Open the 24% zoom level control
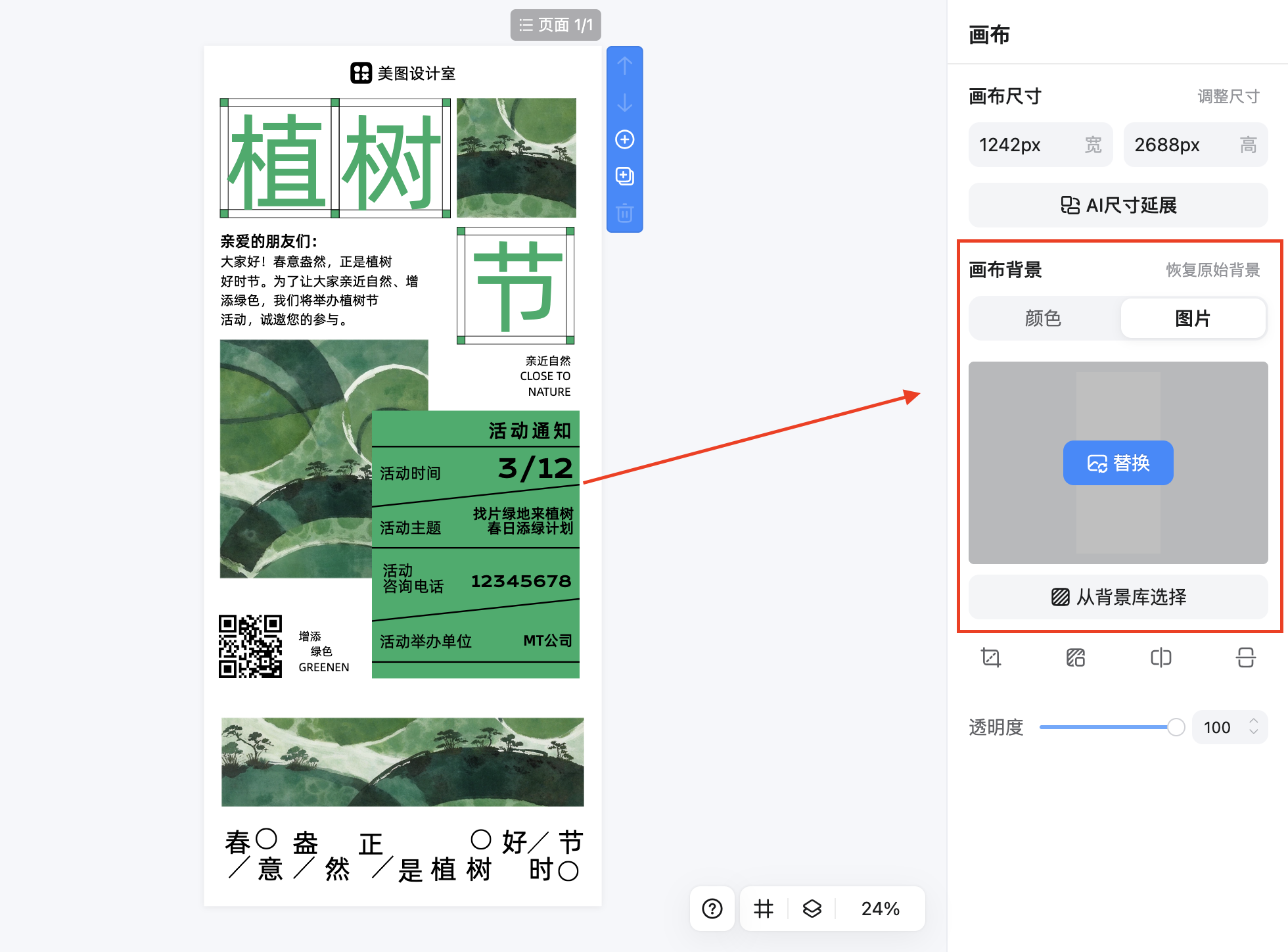This screenshot has height=952, width=1288. click(881, 909)
